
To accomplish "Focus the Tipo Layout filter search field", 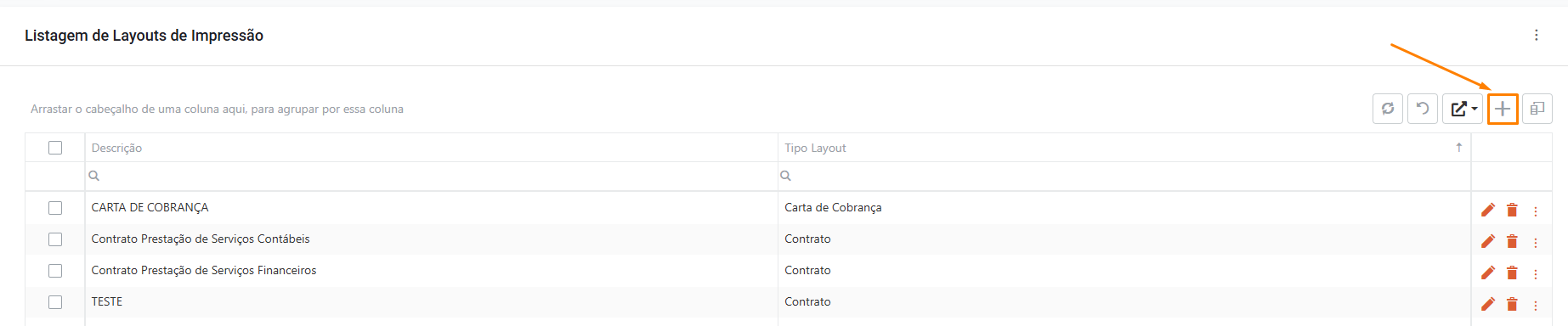I will pos(1124,176).
